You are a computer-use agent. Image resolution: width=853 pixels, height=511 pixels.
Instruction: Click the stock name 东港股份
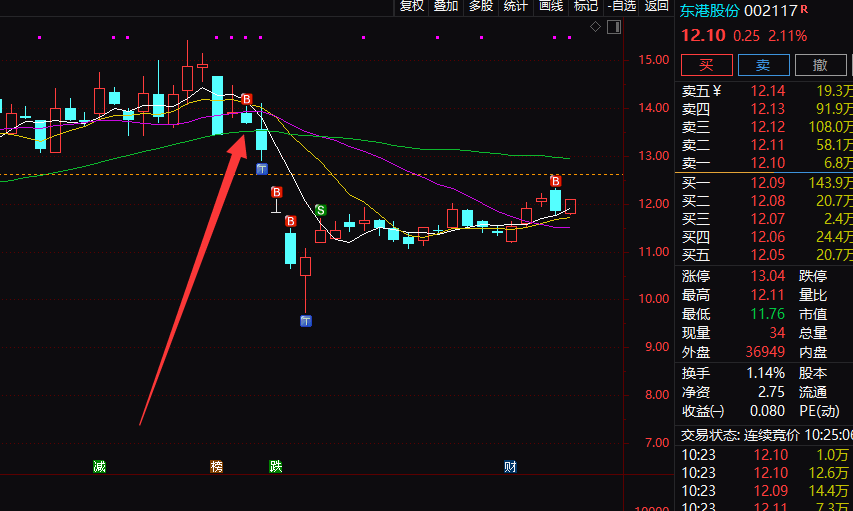710,11
